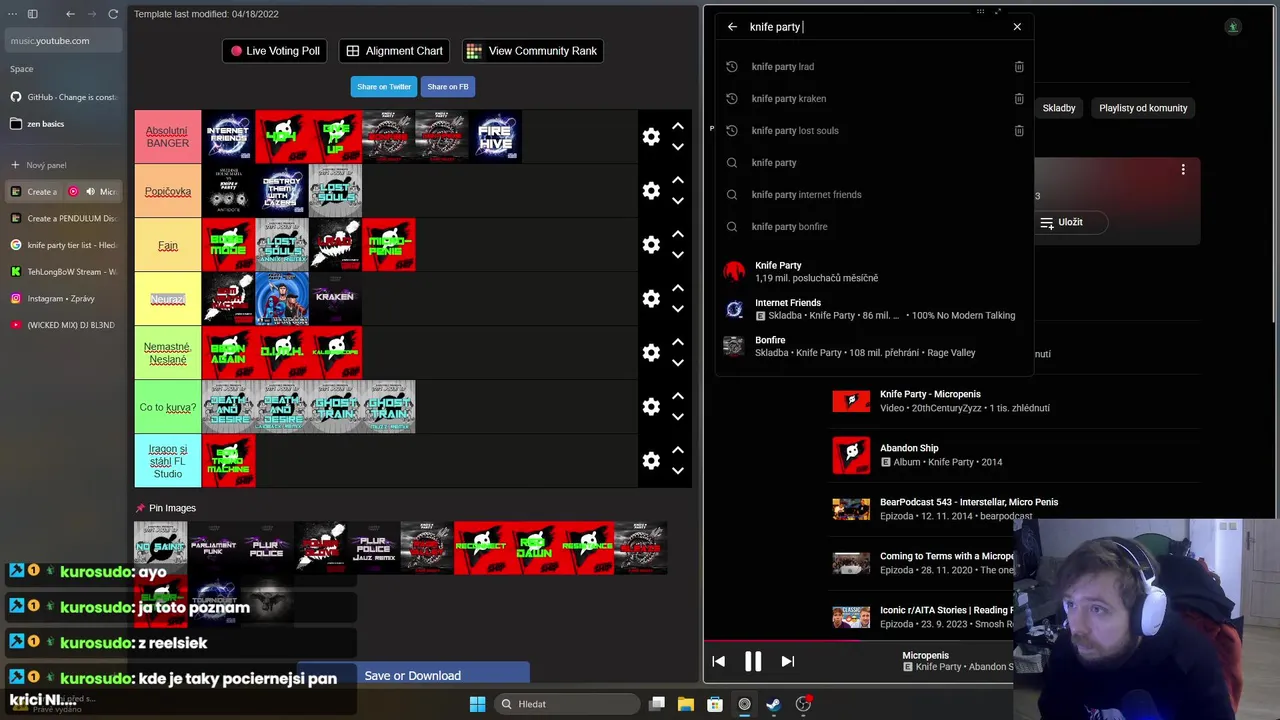
Task: Open settings gear for Iragon si stáhl FL Studio tier
Action: tap(651, 461)
